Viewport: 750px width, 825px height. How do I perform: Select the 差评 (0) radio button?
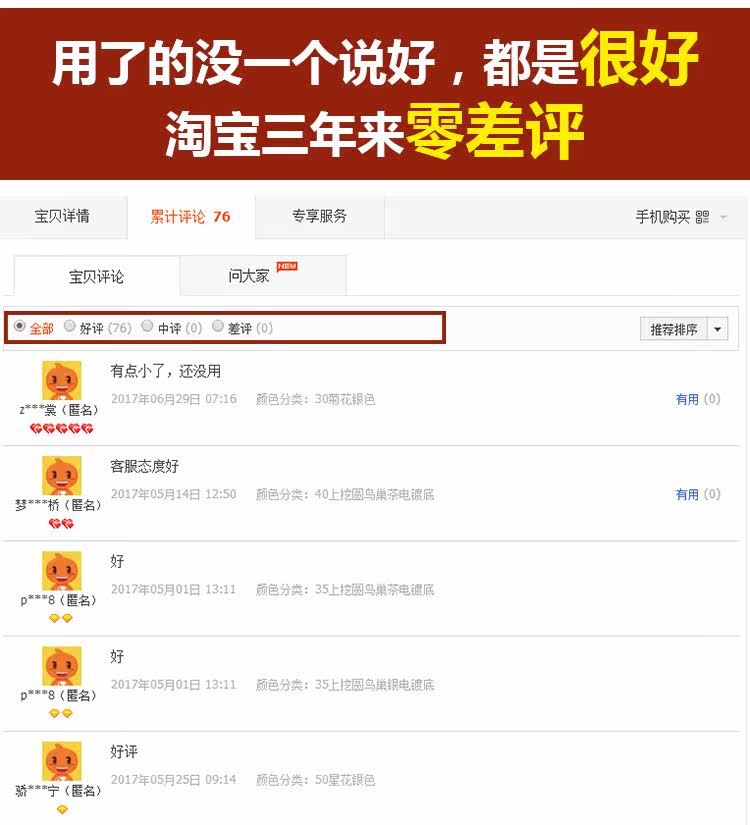tap(218, 326)
